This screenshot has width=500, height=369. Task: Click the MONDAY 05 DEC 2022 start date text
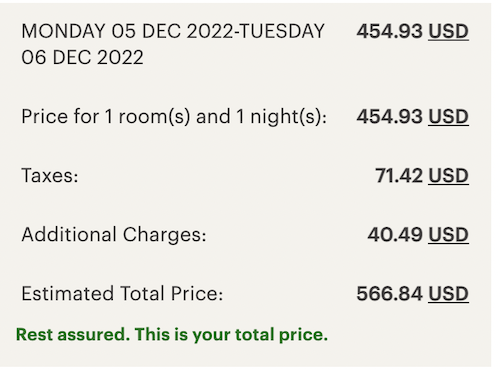pos(127,31)
